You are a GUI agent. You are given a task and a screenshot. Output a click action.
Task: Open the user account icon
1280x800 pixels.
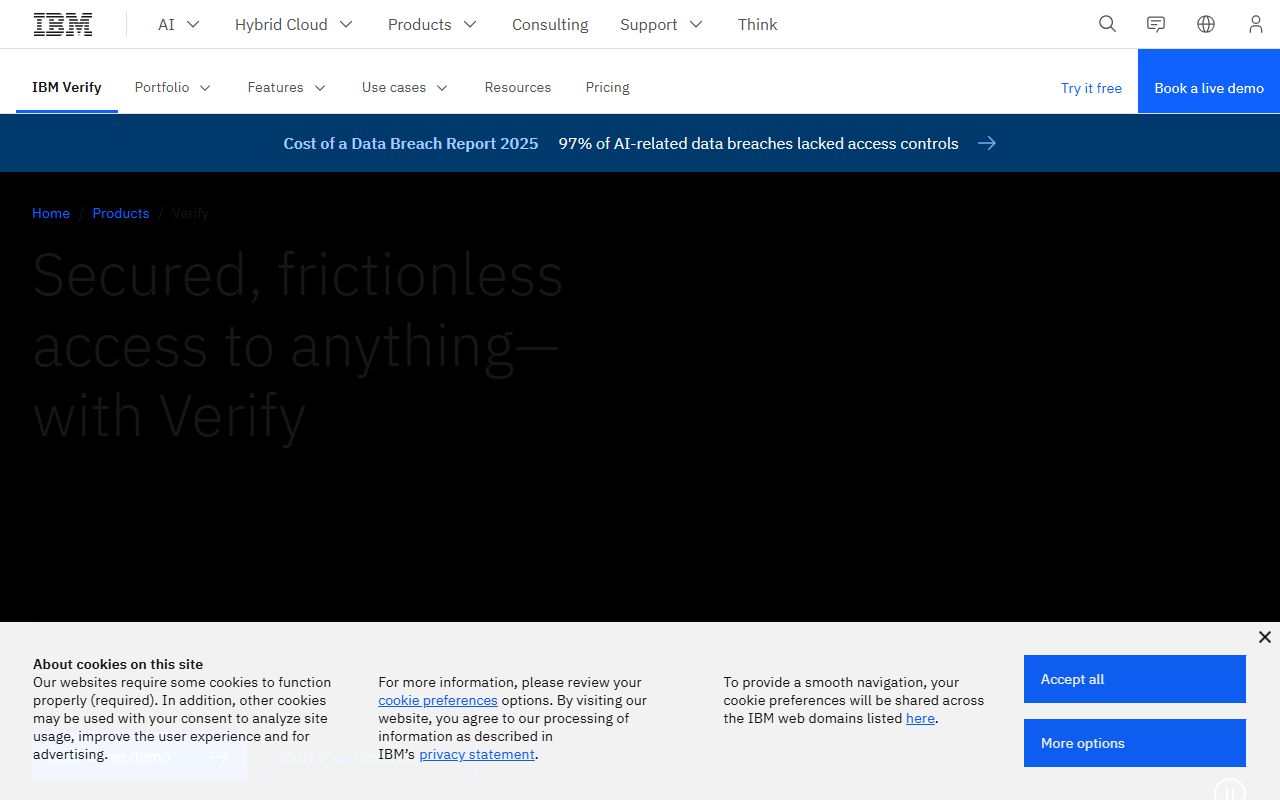[1255, 24]
